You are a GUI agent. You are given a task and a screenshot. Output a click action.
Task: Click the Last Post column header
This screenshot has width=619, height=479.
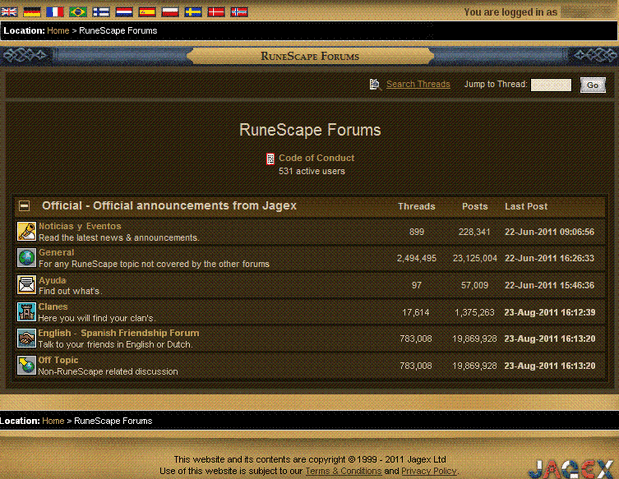pyautogui.click(x=526, y=207)
